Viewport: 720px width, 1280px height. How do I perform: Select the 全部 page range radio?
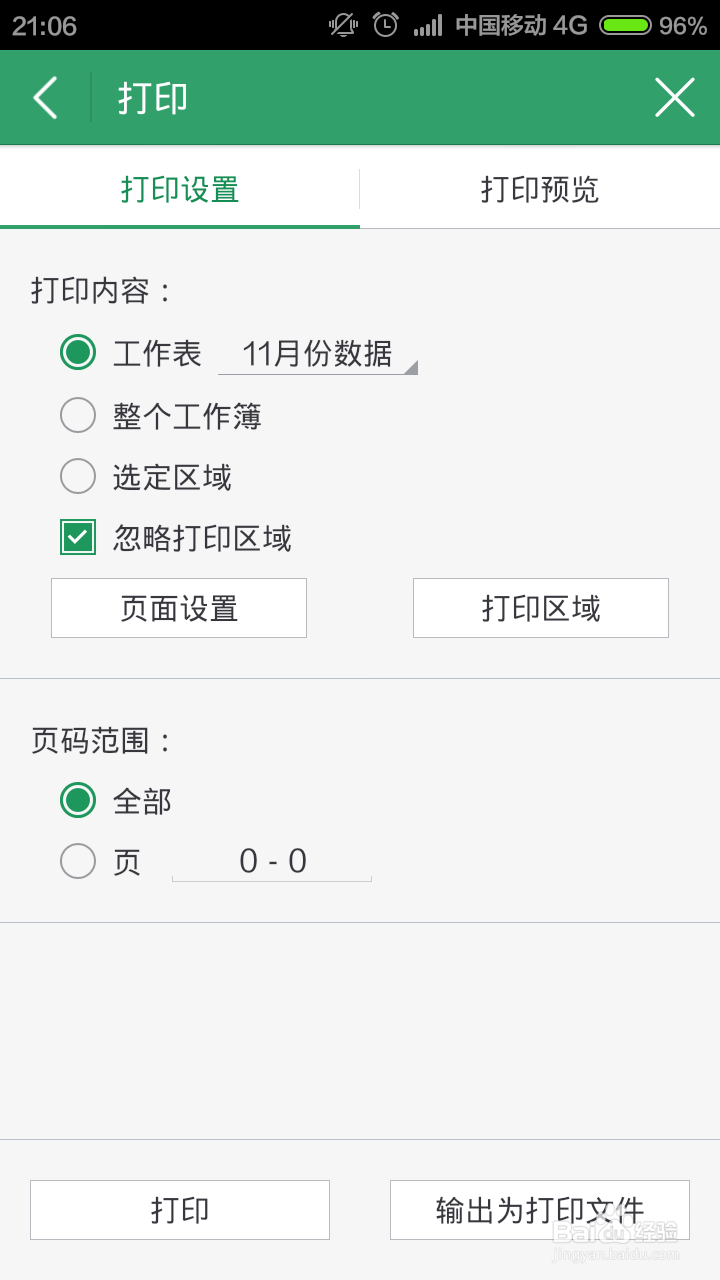tap(78, 800)
